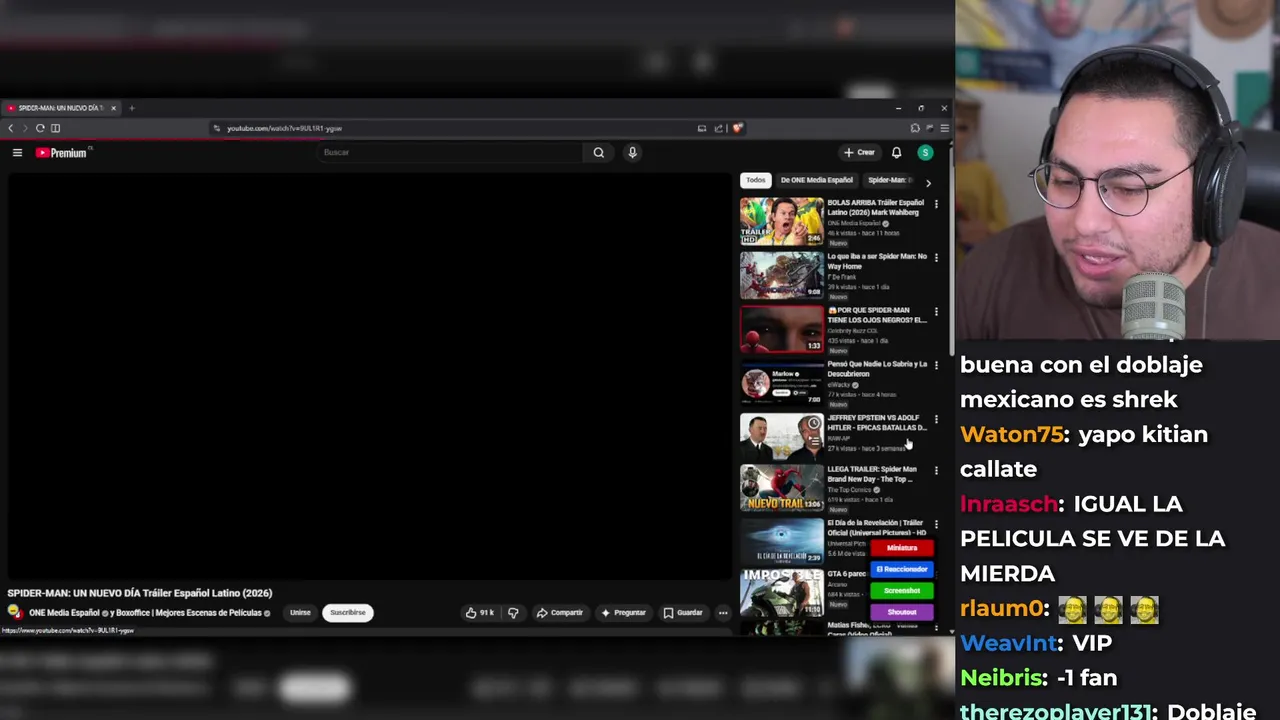Click the Buscar search input field
Screen dimensions: 1280x720
pos(450,153)
